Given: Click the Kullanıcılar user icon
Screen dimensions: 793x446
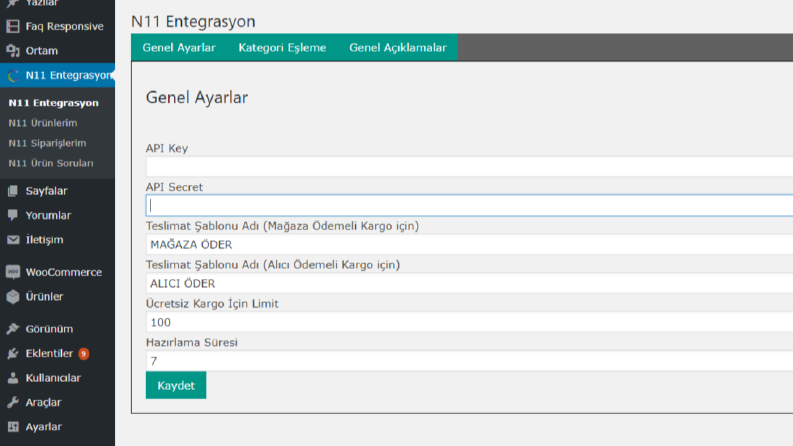Looking at the screenshot, I should tap(13, 378).
